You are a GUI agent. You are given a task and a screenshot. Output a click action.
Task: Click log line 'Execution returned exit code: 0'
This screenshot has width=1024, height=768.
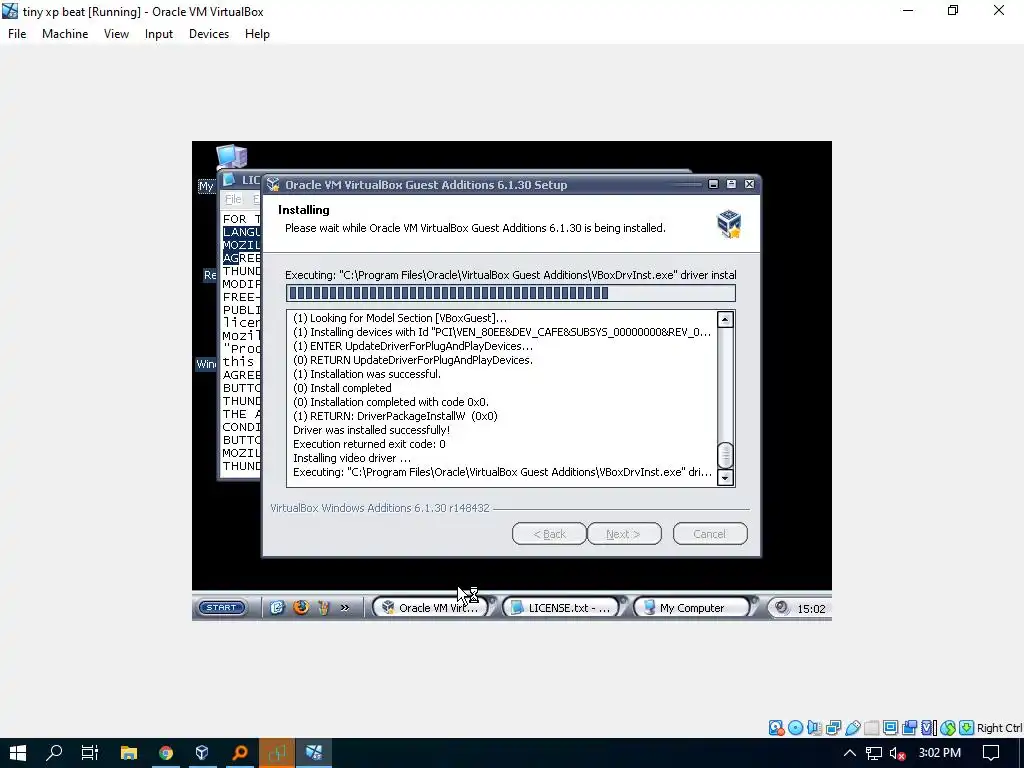click(x=369, y=444)
